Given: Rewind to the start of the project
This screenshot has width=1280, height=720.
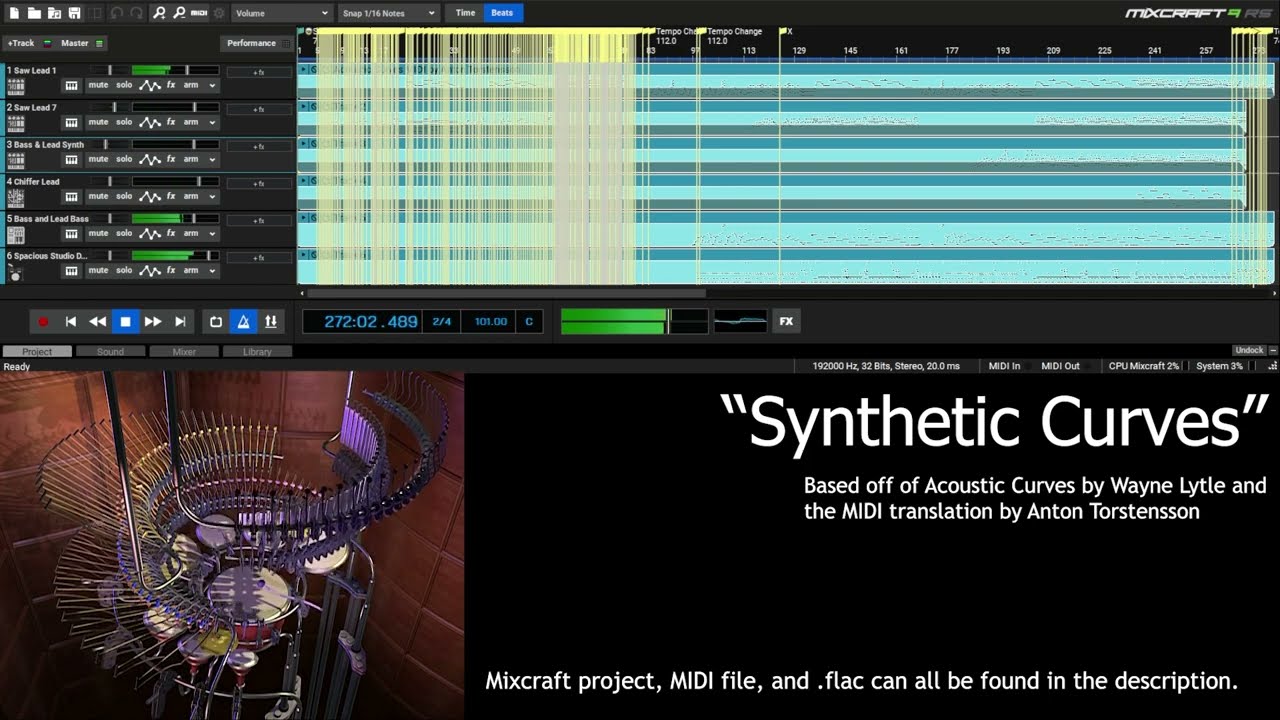Looking at the screenshot, I should pyautogui.click(x=70, y=321).
